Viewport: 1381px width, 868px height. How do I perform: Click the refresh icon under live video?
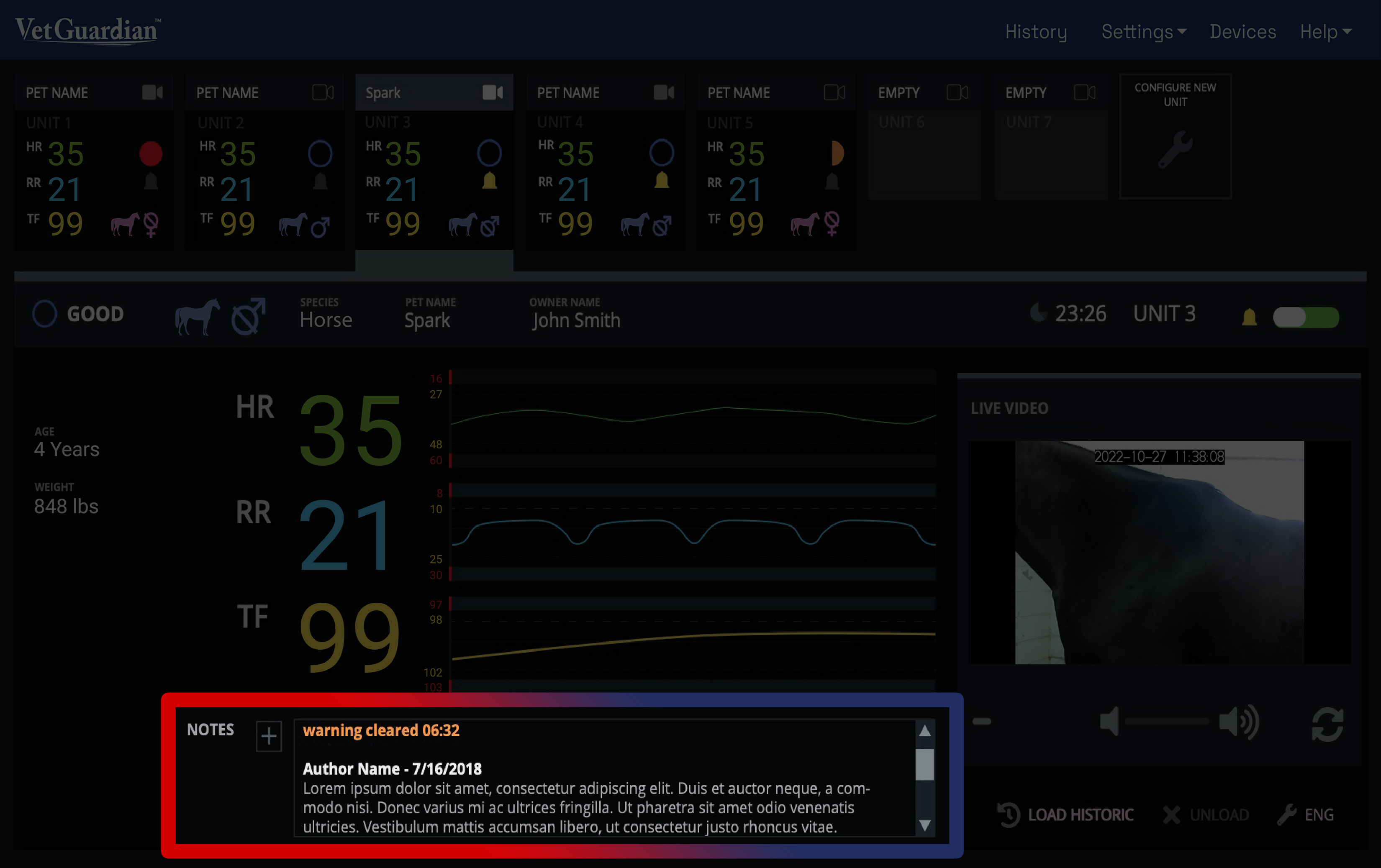point(1327,724)
